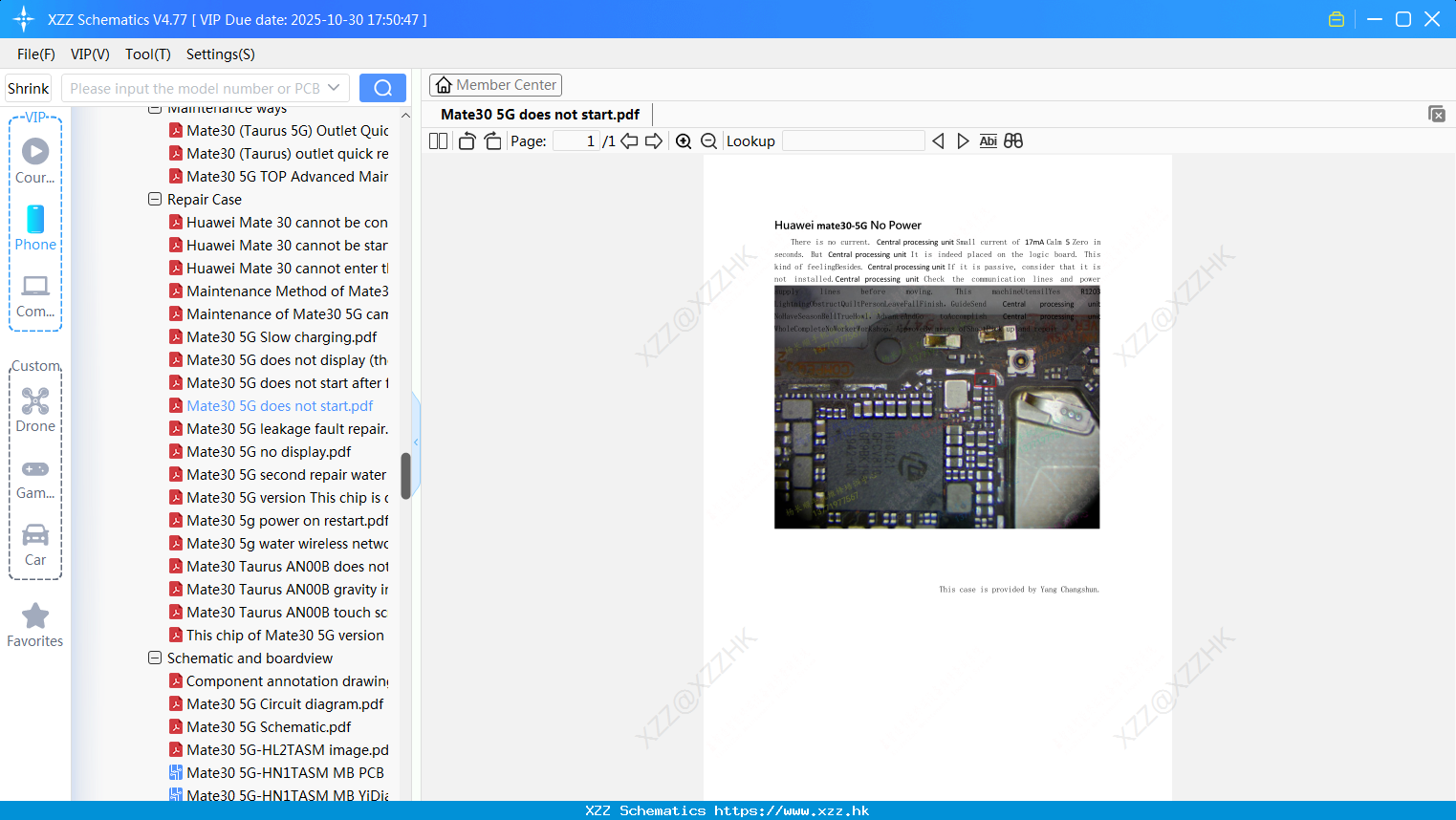Click the XZZ logo in the title bar
Viewport: 1456px width, 820px height.
coord(23,19)
